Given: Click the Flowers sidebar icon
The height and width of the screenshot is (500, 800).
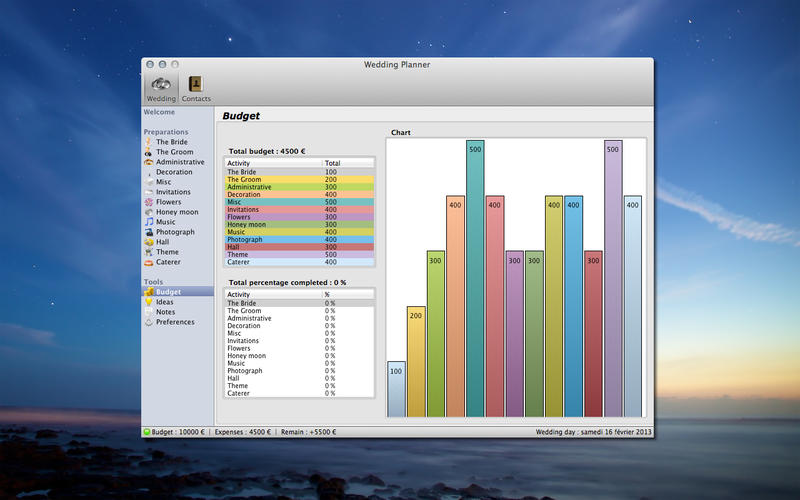Looking at the screenshot, I should click(x=148, y=202).
